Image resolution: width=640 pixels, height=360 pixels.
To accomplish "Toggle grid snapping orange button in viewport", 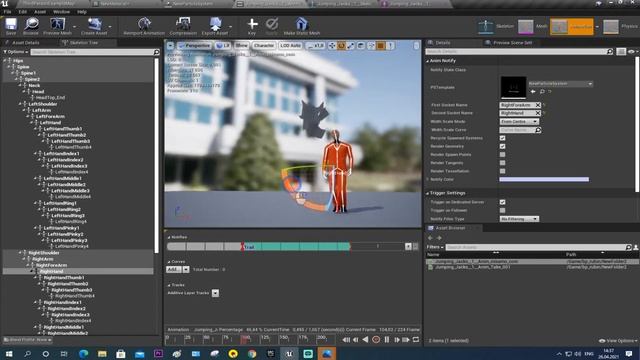I will pos(380,46).
